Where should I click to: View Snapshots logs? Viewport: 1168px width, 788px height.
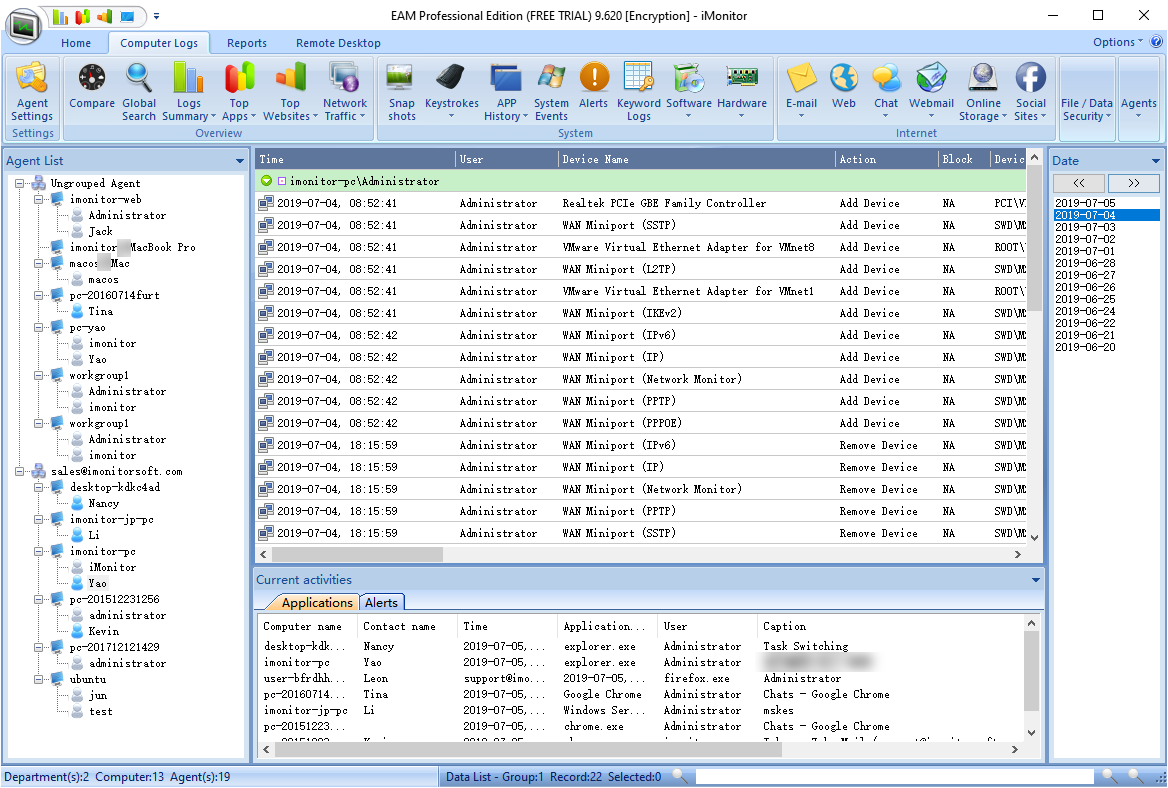(x=402, y=92)
